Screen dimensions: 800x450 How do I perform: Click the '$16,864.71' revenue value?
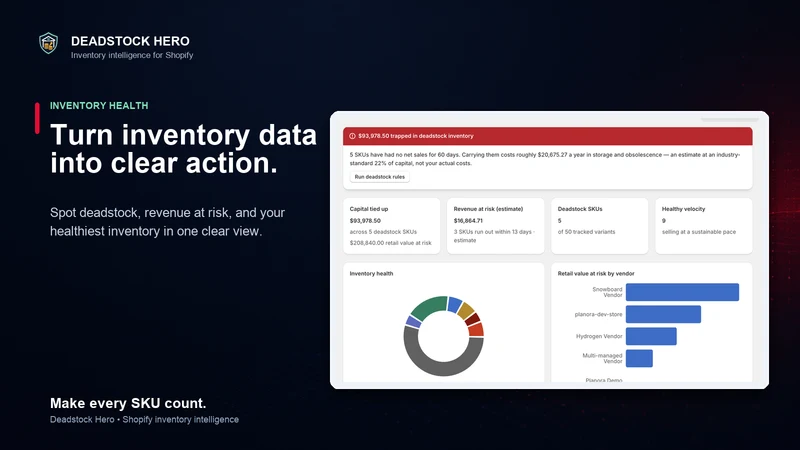(468, 221)
